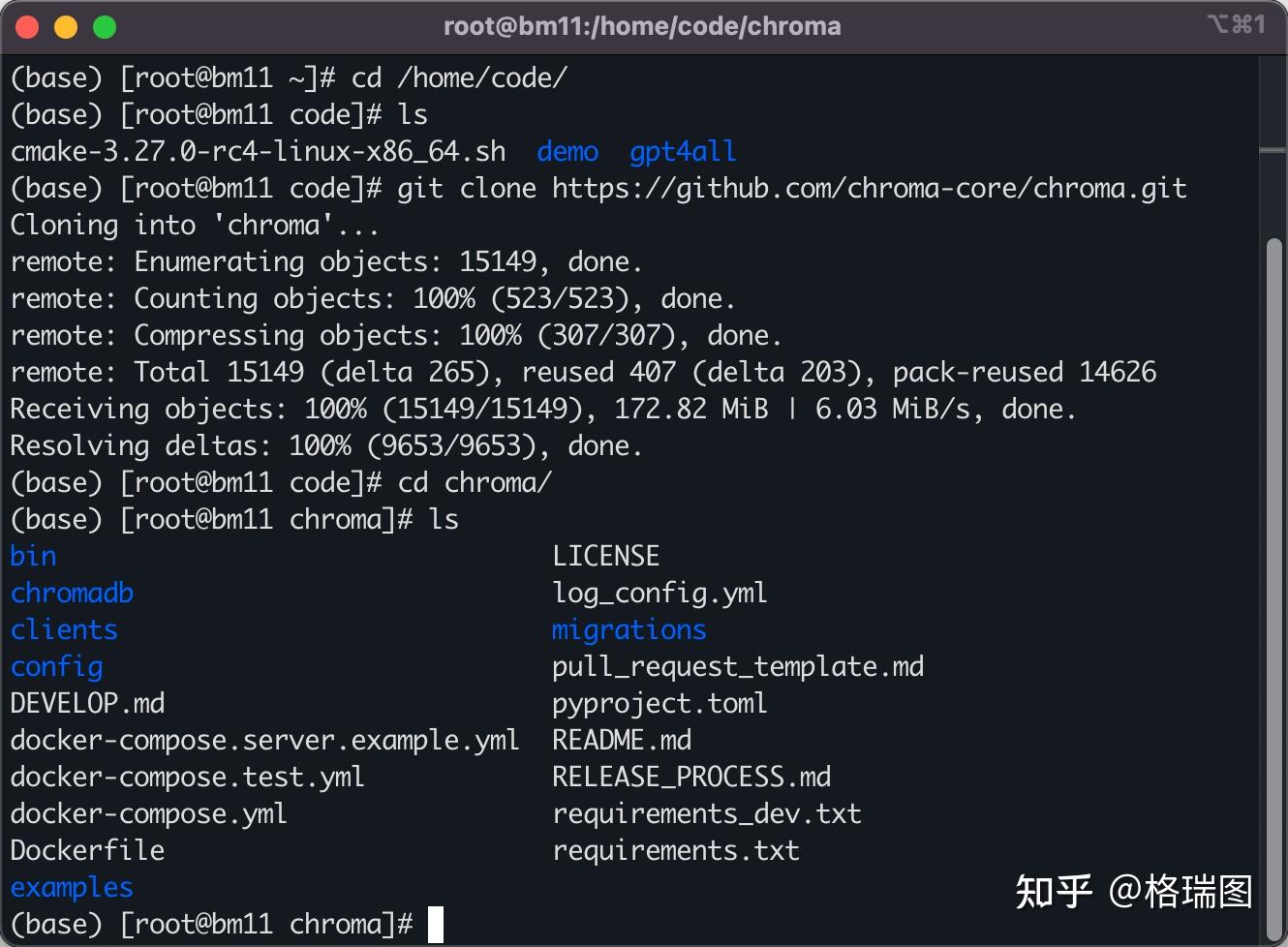Click the demo directory in ls output
1288x947 pixels.
[567, 151]
